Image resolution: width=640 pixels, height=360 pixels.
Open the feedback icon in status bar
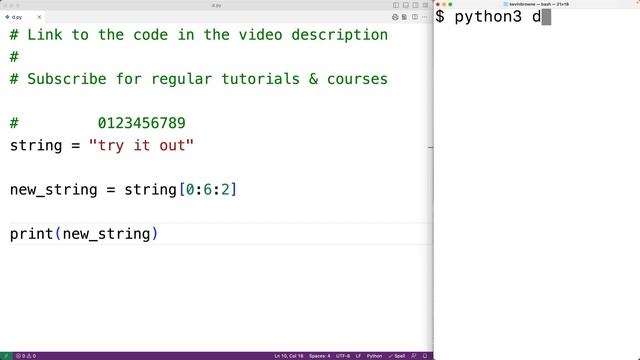(x=414, y=356)
